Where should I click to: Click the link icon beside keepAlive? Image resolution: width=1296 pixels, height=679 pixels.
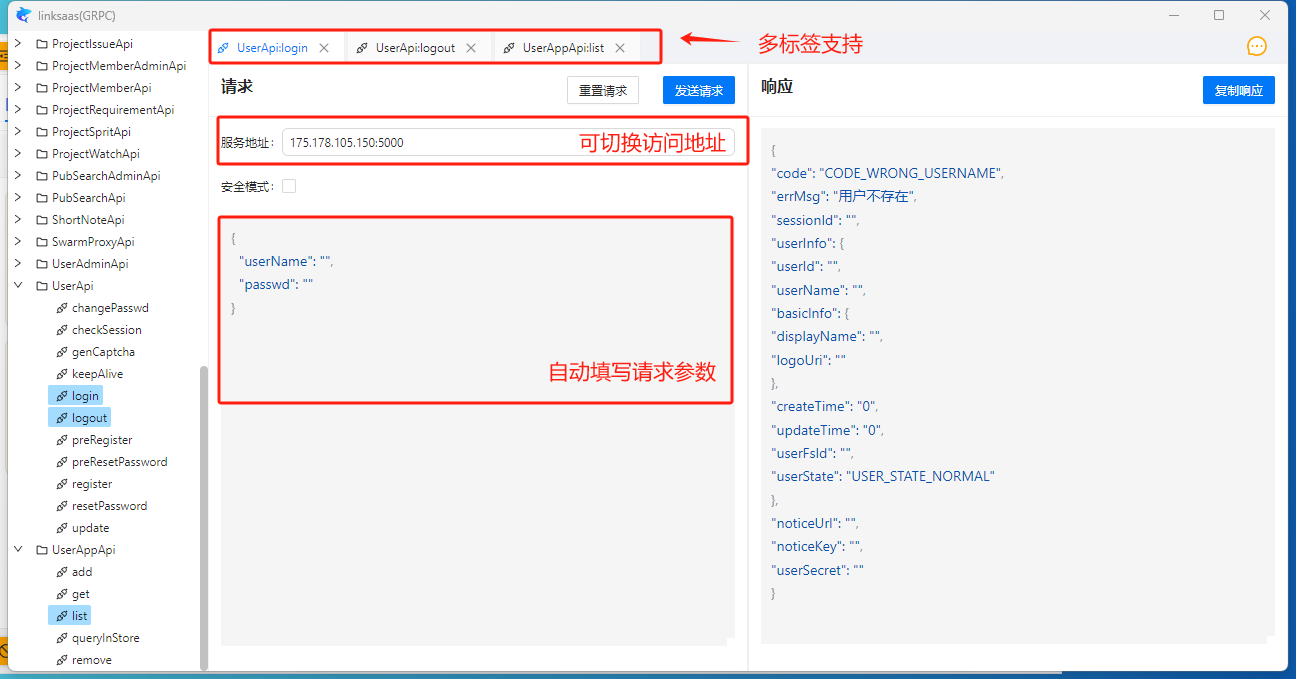pos(62,374)
